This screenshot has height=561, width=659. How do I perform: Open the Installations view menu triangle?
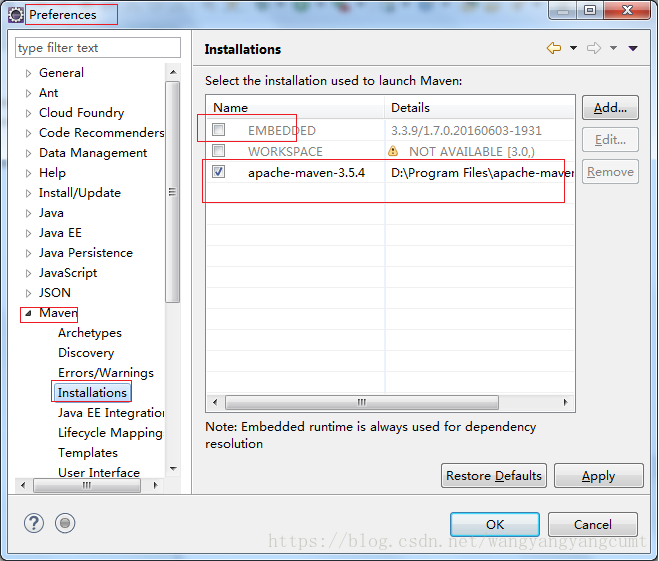click(x=633, y=48)
